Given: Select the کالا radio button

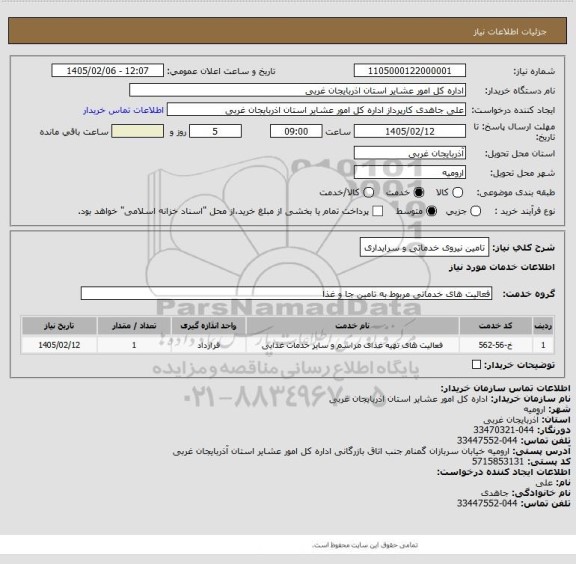Looking at the screenshot, I should (457, 193).
